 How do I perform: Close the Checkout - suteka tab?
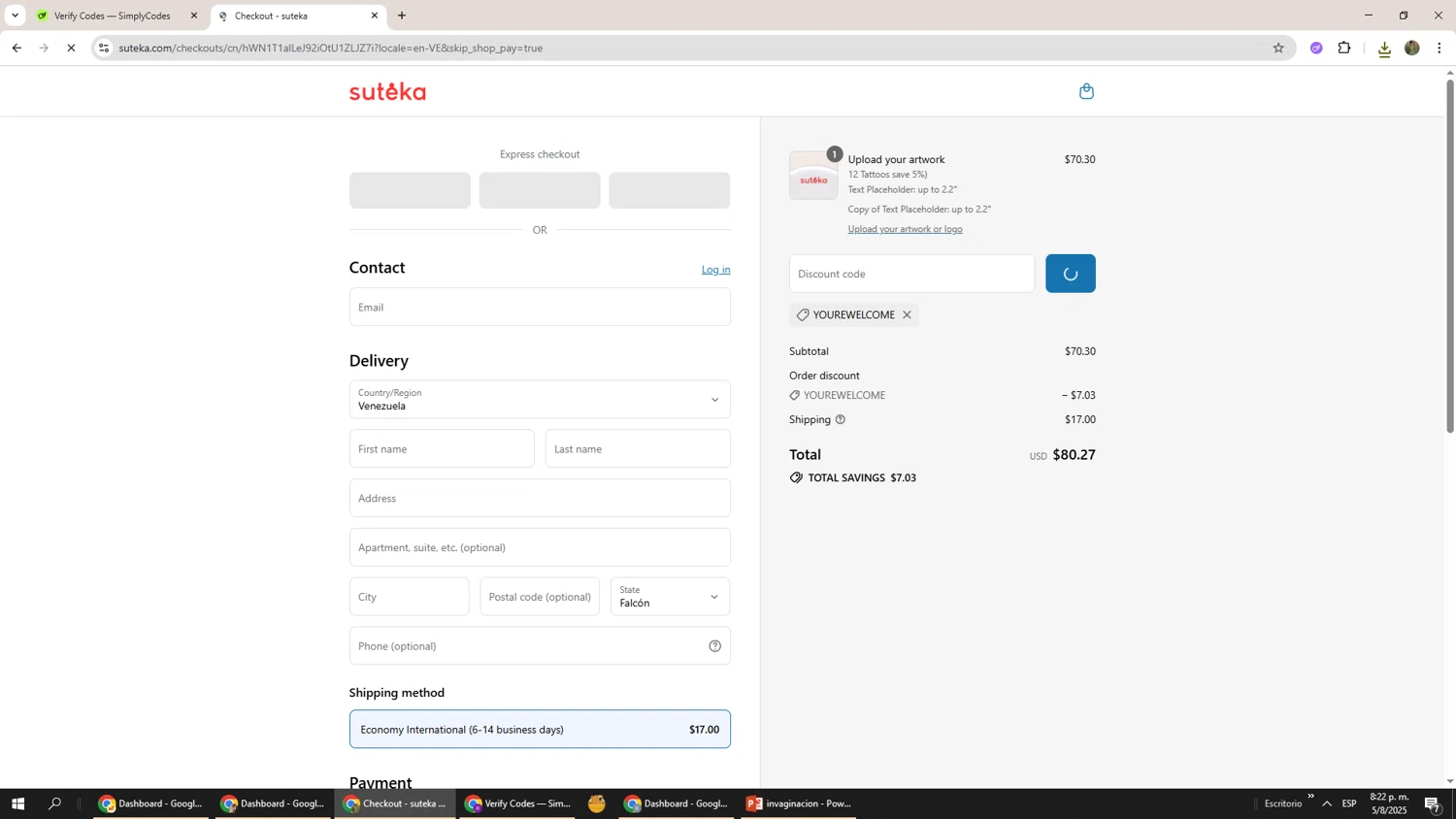[375, 16]
